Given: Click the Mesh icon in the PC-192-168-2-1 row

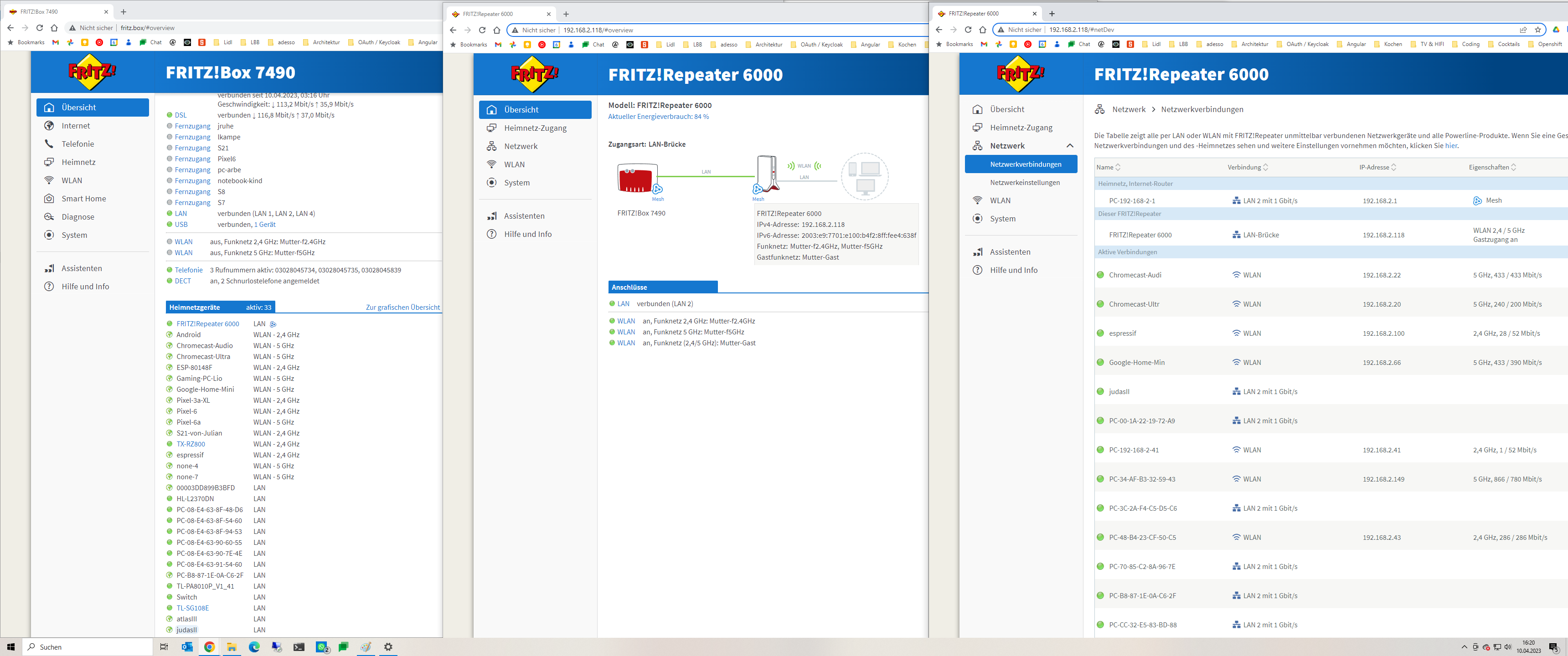Looking at the screenshot, I should [x=1477, y=201].
